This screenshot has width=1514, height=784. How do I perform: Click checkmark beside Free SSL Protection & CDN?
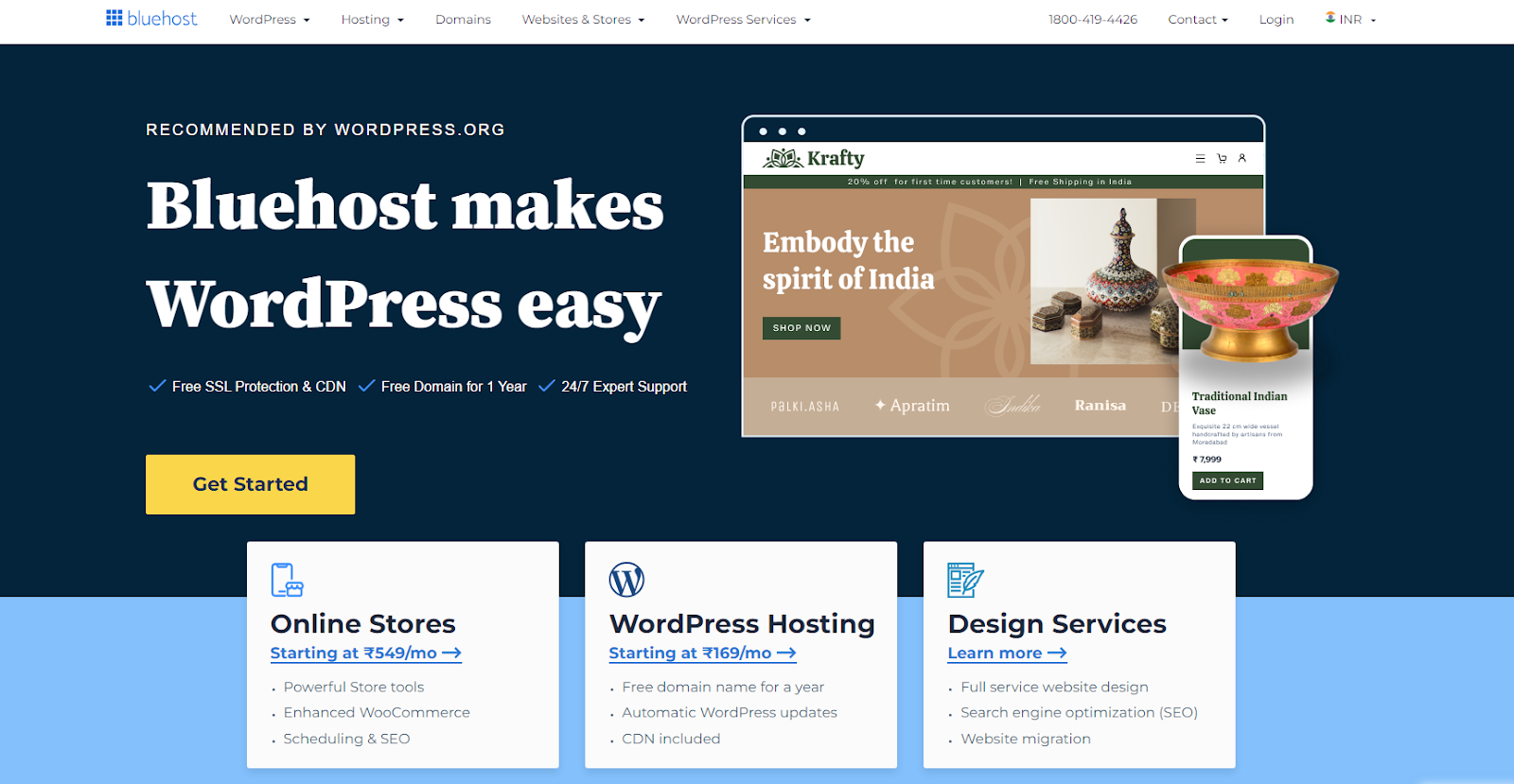click(157, 386)
